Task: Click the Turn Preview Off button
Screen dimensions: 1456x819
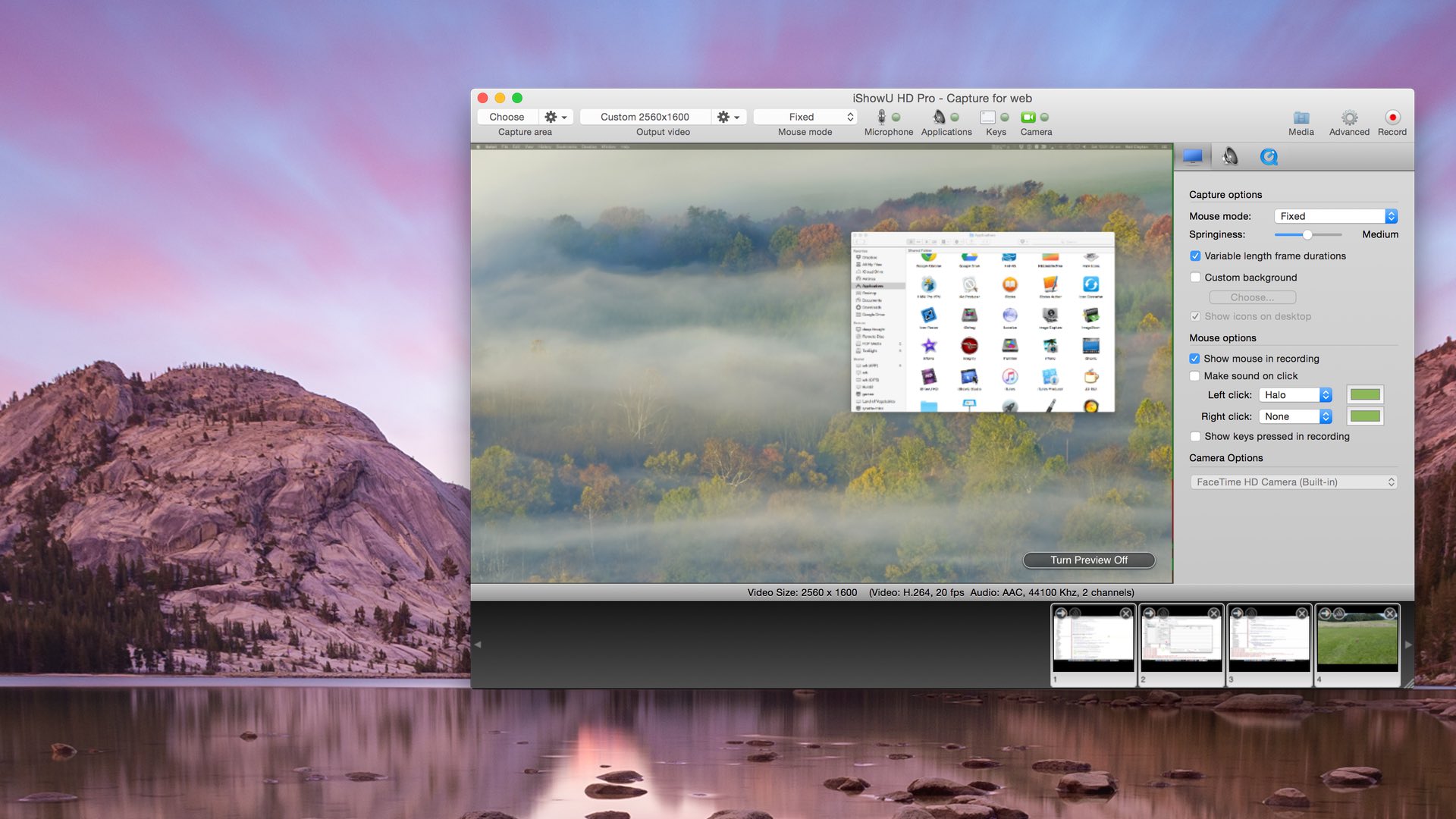Action: click(1088, 560)
